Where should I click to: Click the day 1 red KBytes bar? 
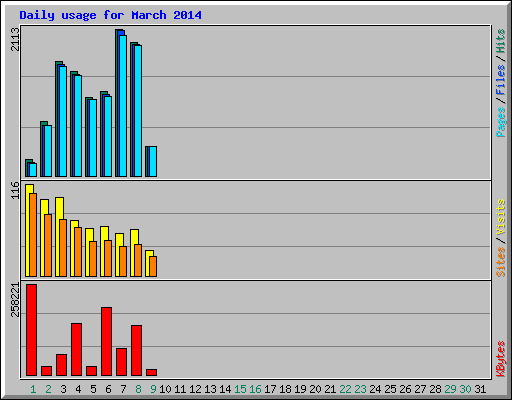tap(32, 330)
